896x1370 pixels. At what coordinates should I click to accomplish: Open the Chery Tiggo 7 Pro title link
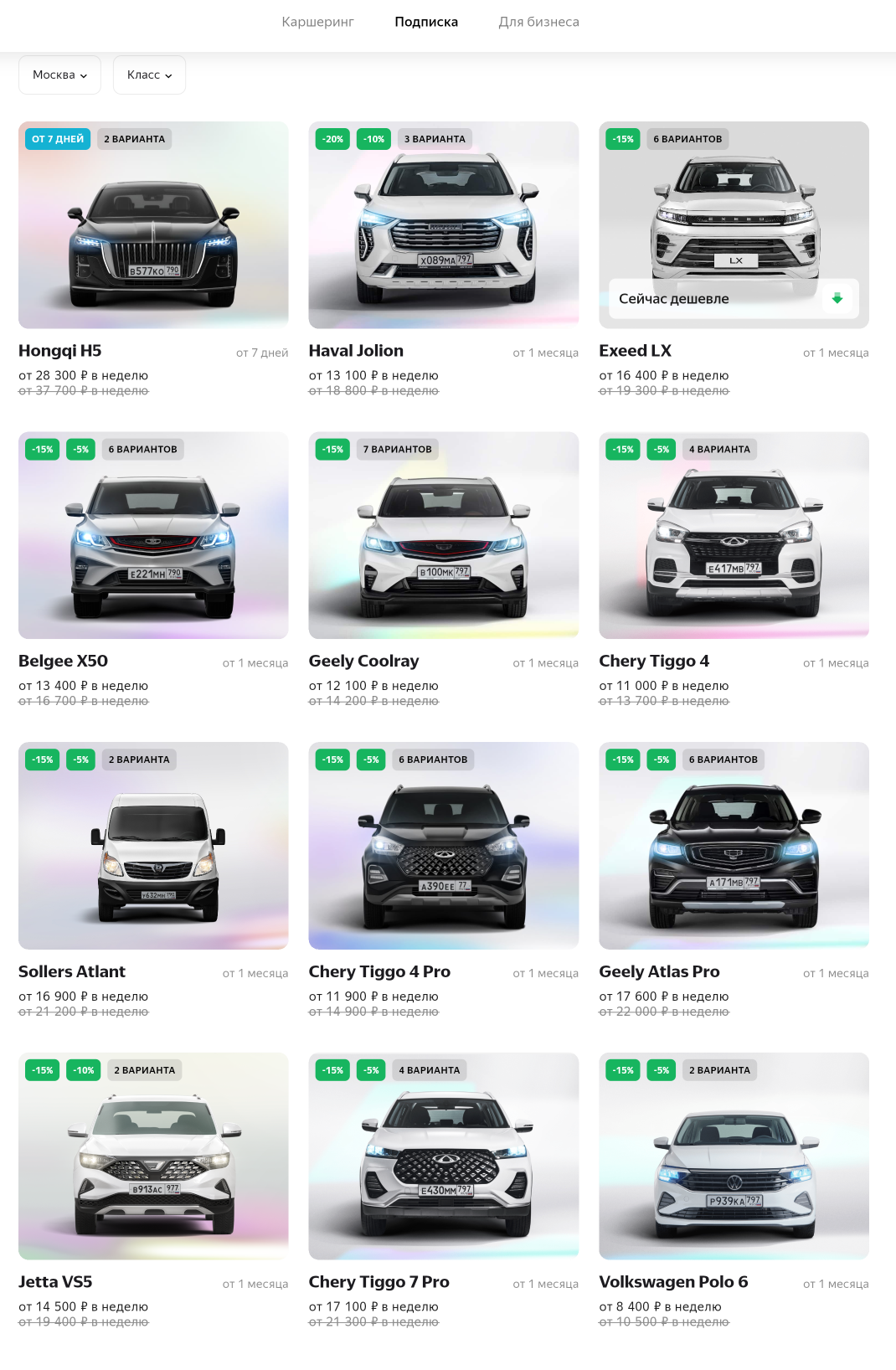(x=379, y=1282)
